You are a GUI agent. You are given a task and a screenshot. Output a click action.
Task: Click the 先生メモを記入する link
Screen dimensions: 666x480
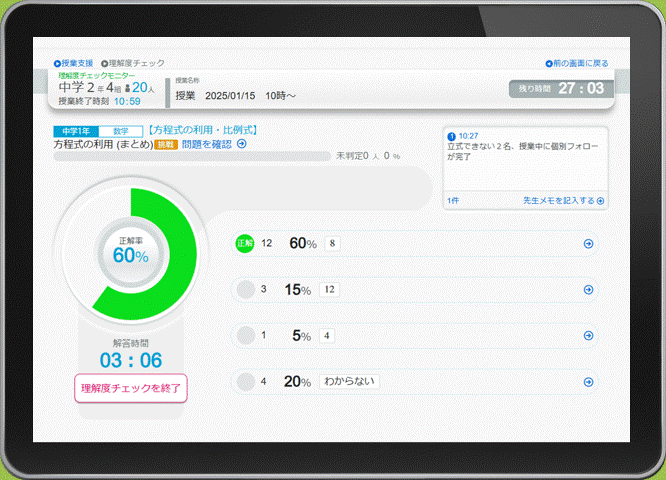coord(563,201)
